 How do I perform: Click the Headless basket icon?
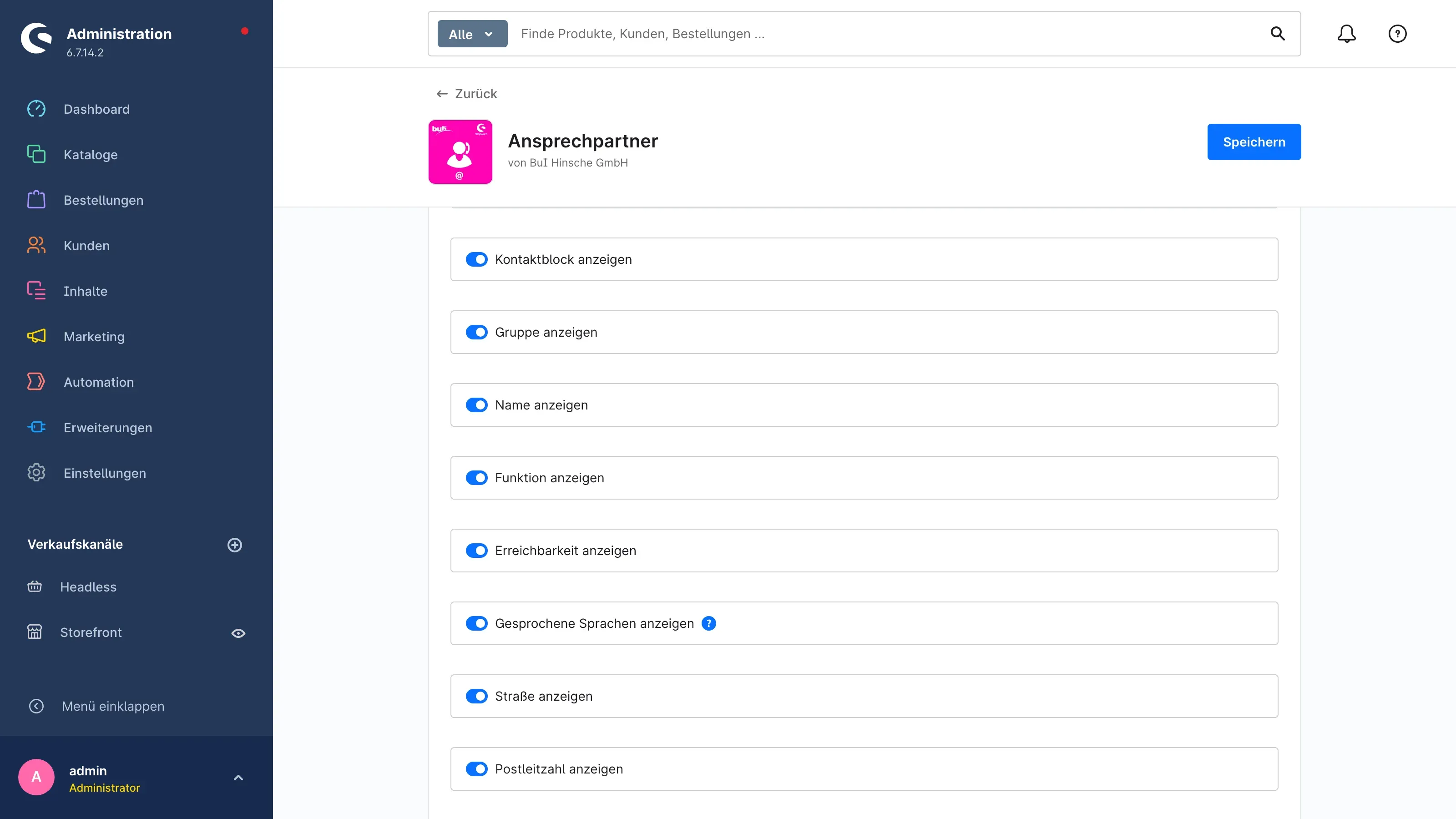[35, 586]
